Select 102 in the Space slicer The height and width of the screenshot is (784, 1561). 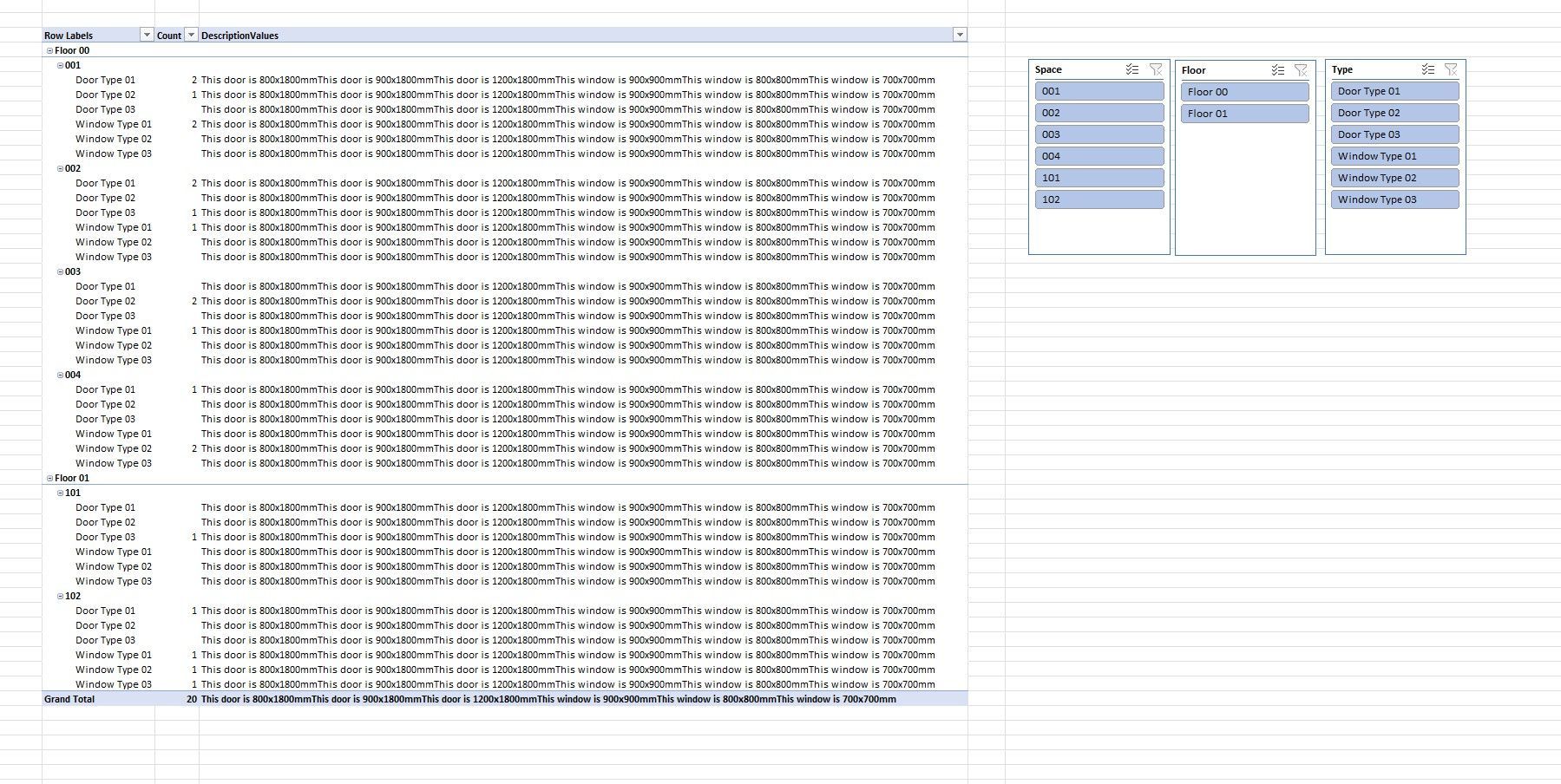tap(1099, 199)
